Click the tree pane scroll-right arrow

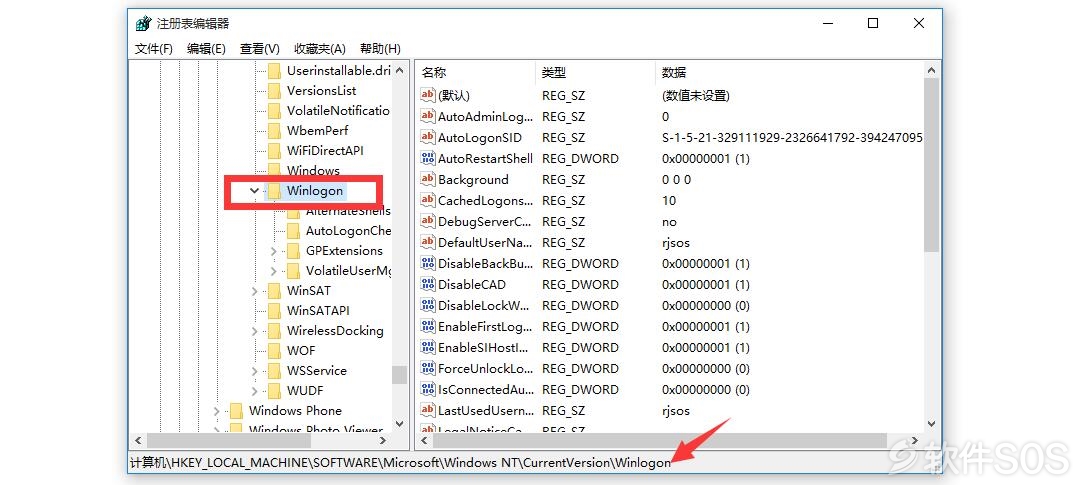coord(383,440)
